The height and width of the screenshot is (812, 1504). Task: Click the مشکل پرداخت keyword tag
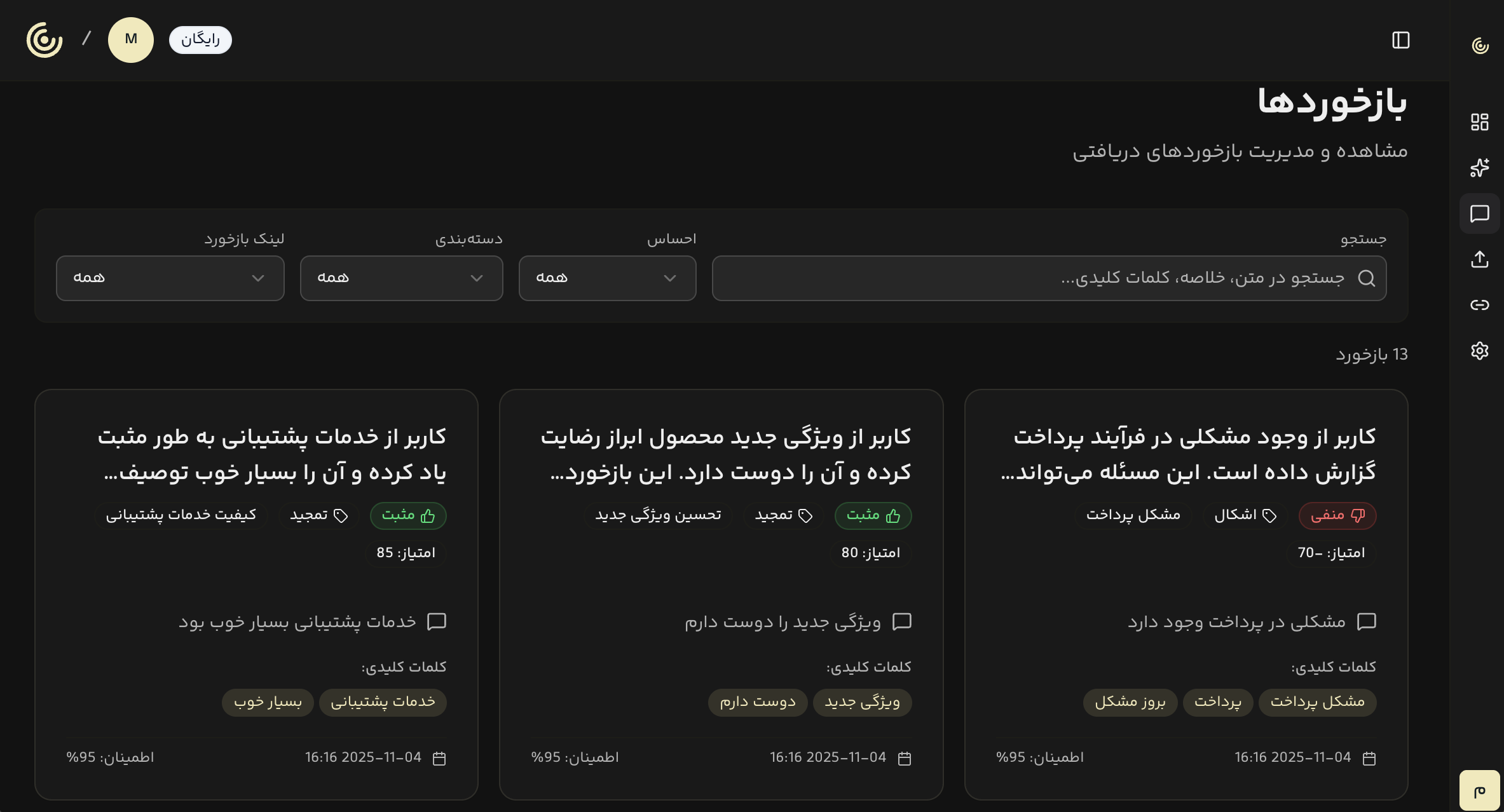point(1317,703)
